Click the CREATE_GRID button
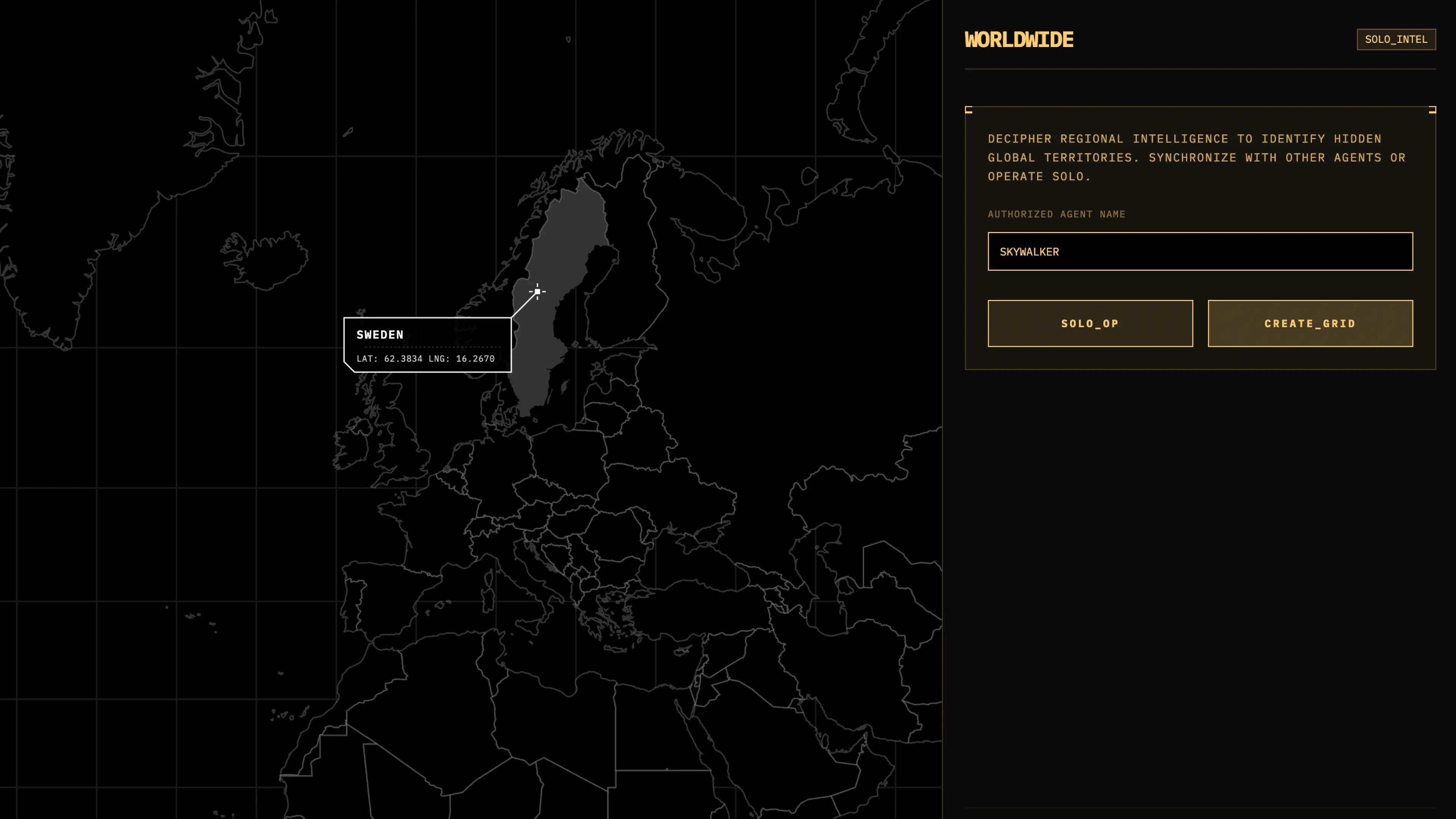 1310,323
